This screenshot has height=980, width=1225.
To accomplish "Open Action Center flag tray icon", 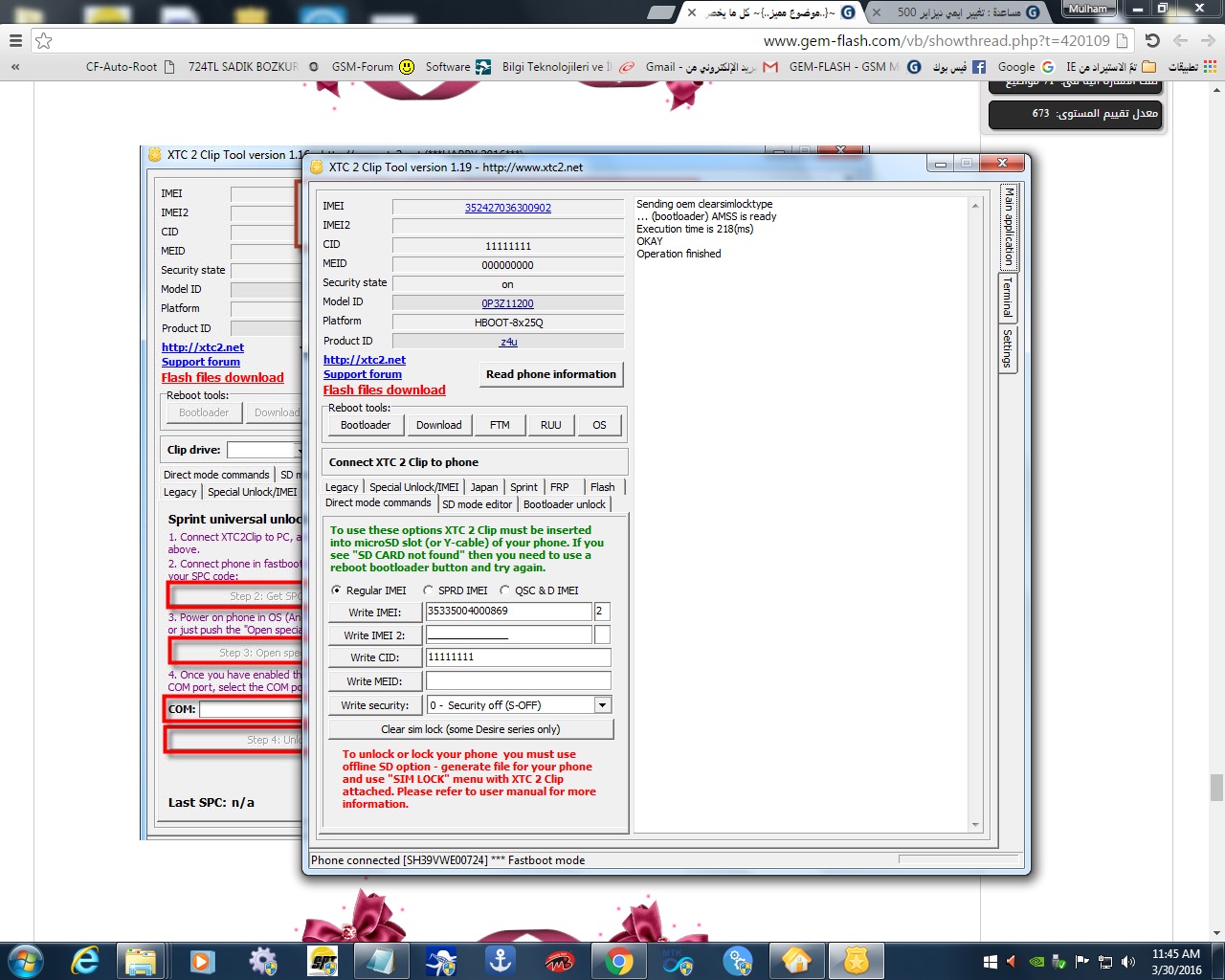I will [x=1082, y=962].
